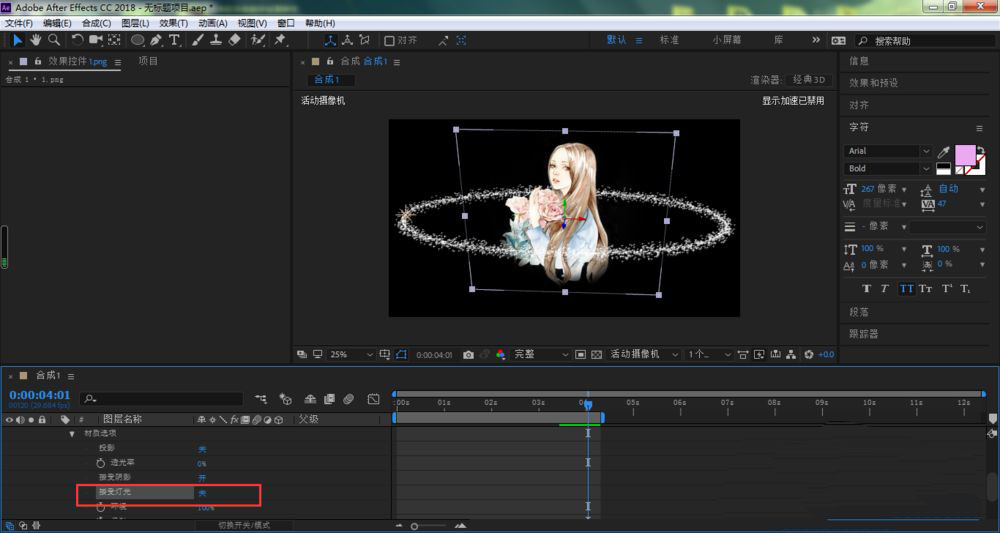The height and width of the screenshot is (533, 1000).
Task: Open Composition Flowchart in viewer footer
Action: coord(791,354)
